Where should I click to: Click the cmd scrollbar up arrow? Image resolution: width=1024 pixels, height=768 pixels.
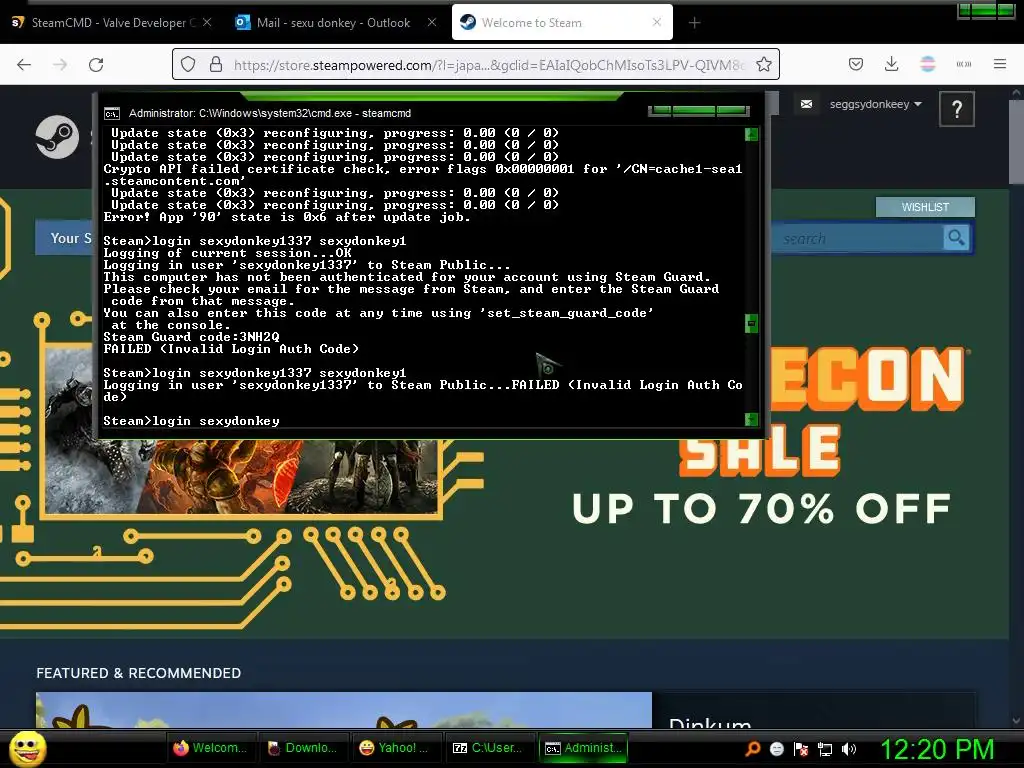tap(751, 135)
